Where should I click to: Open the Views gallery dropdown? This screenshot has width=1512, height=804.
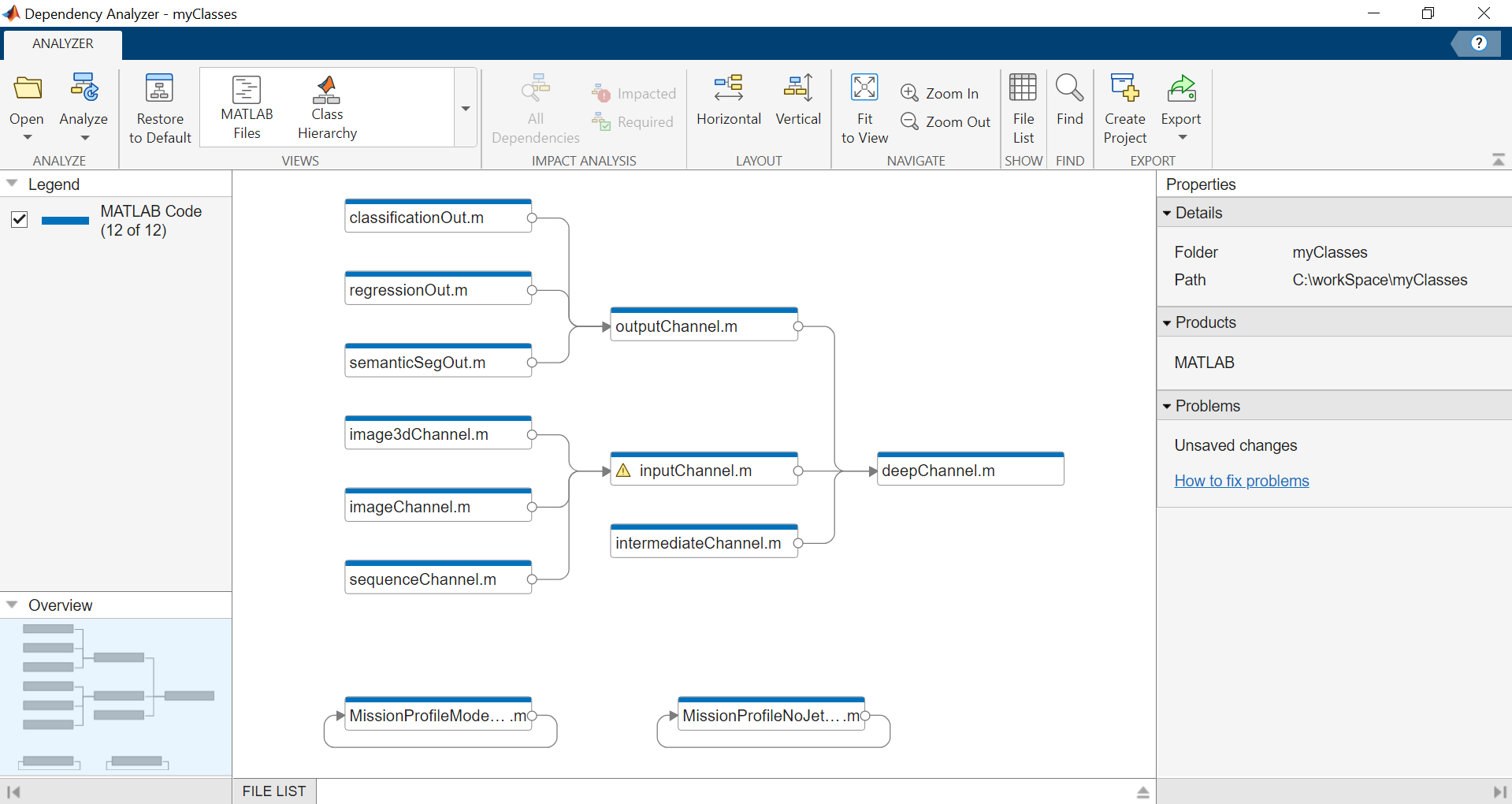point(464,108)
